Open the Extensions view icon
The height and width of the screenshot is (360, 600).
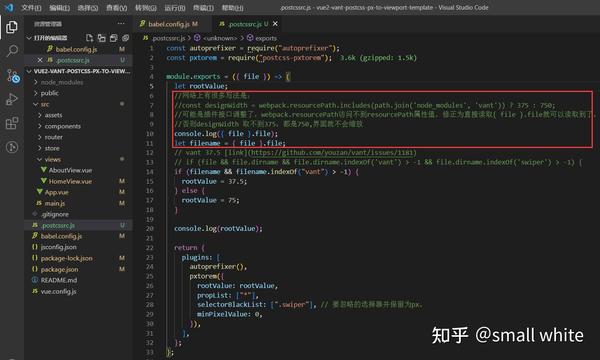[12, 123]
